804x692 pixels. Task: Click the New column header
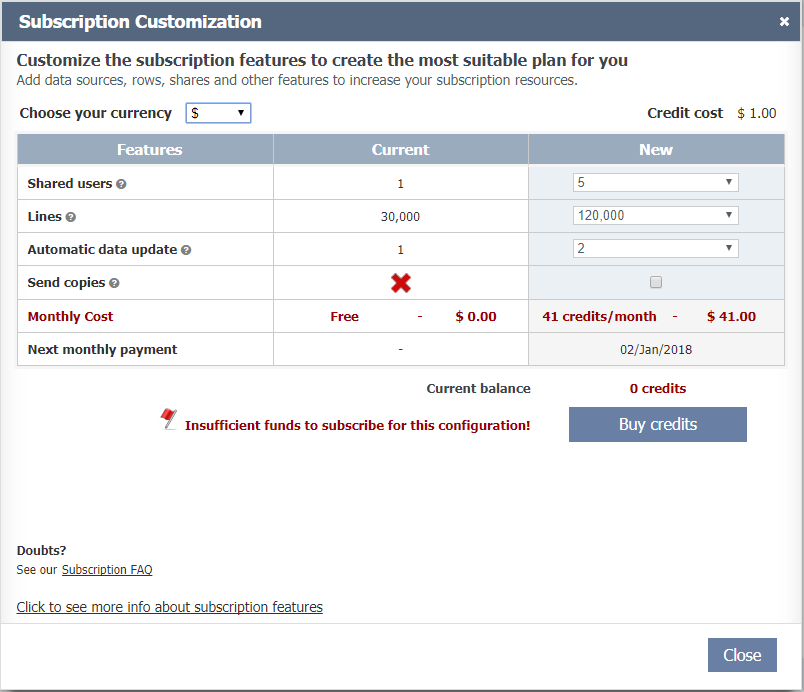pyautogui.click(x=656, y=150)
